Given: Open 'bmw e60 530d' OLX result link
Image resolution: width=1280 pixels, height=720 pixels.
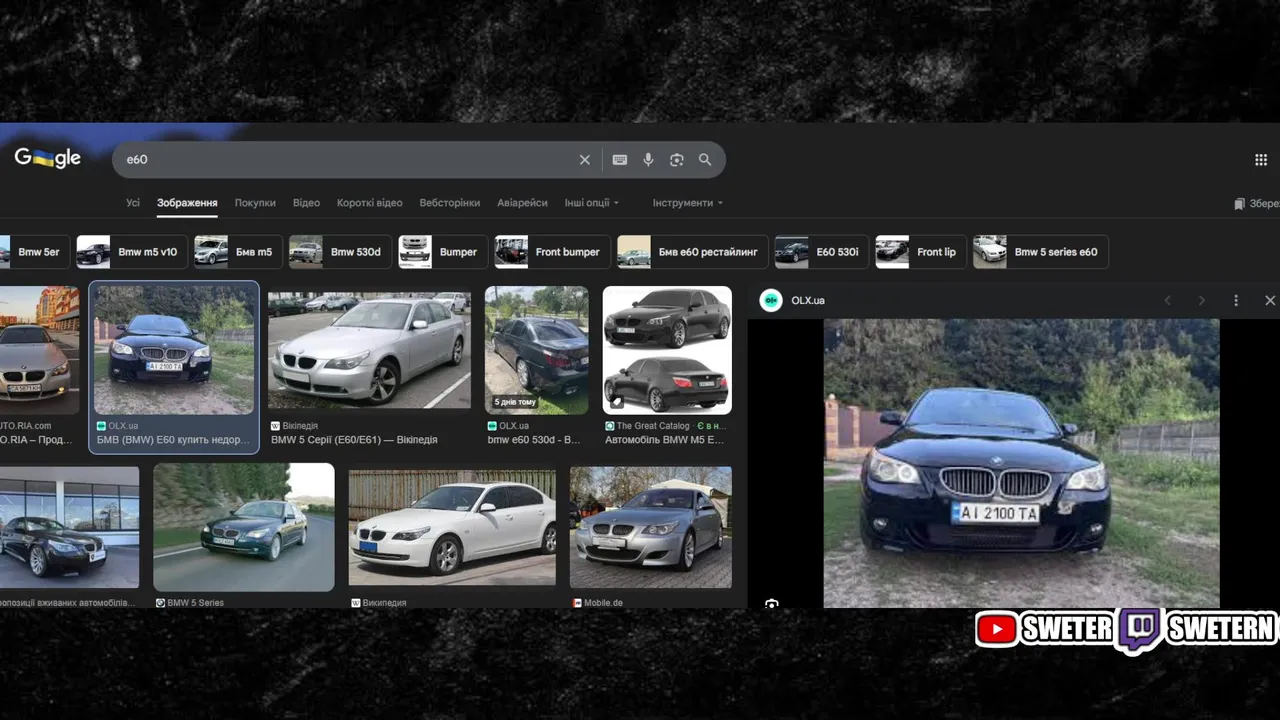Looking at the screenshot, I should click(x=534, y=440).
